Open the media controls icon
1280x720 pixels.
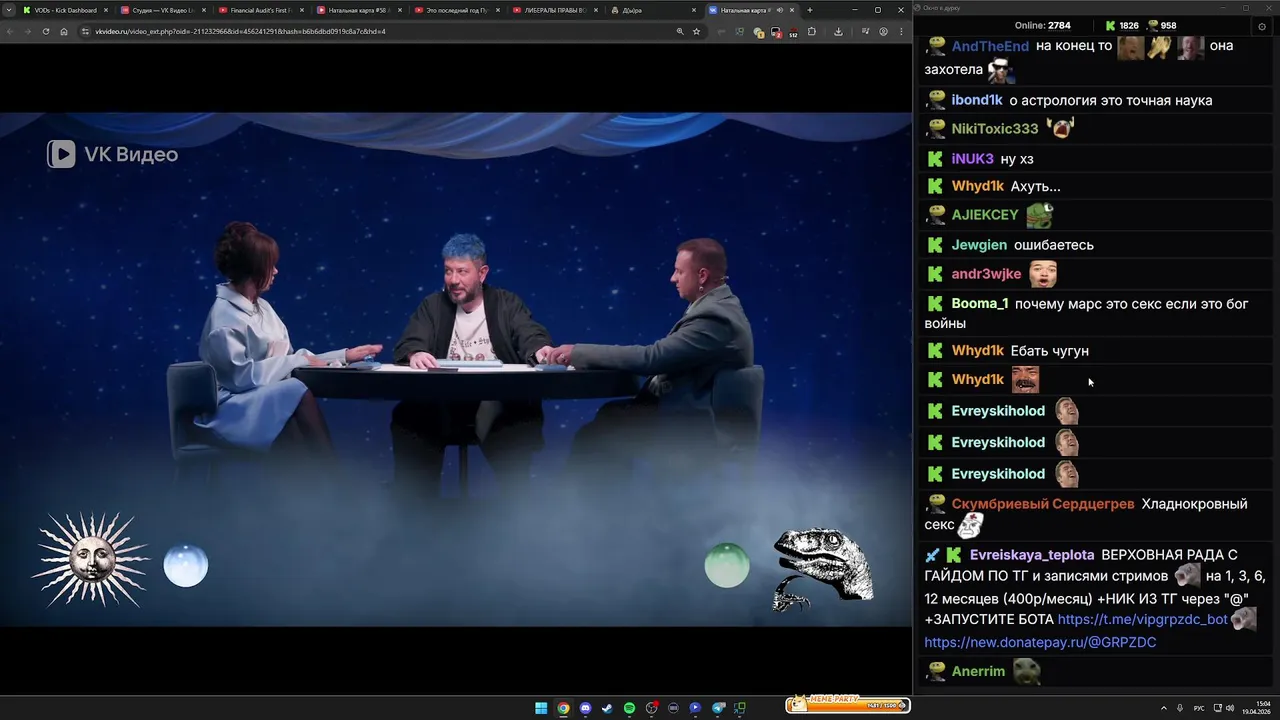pyautogui.click(x=866, y=31)
